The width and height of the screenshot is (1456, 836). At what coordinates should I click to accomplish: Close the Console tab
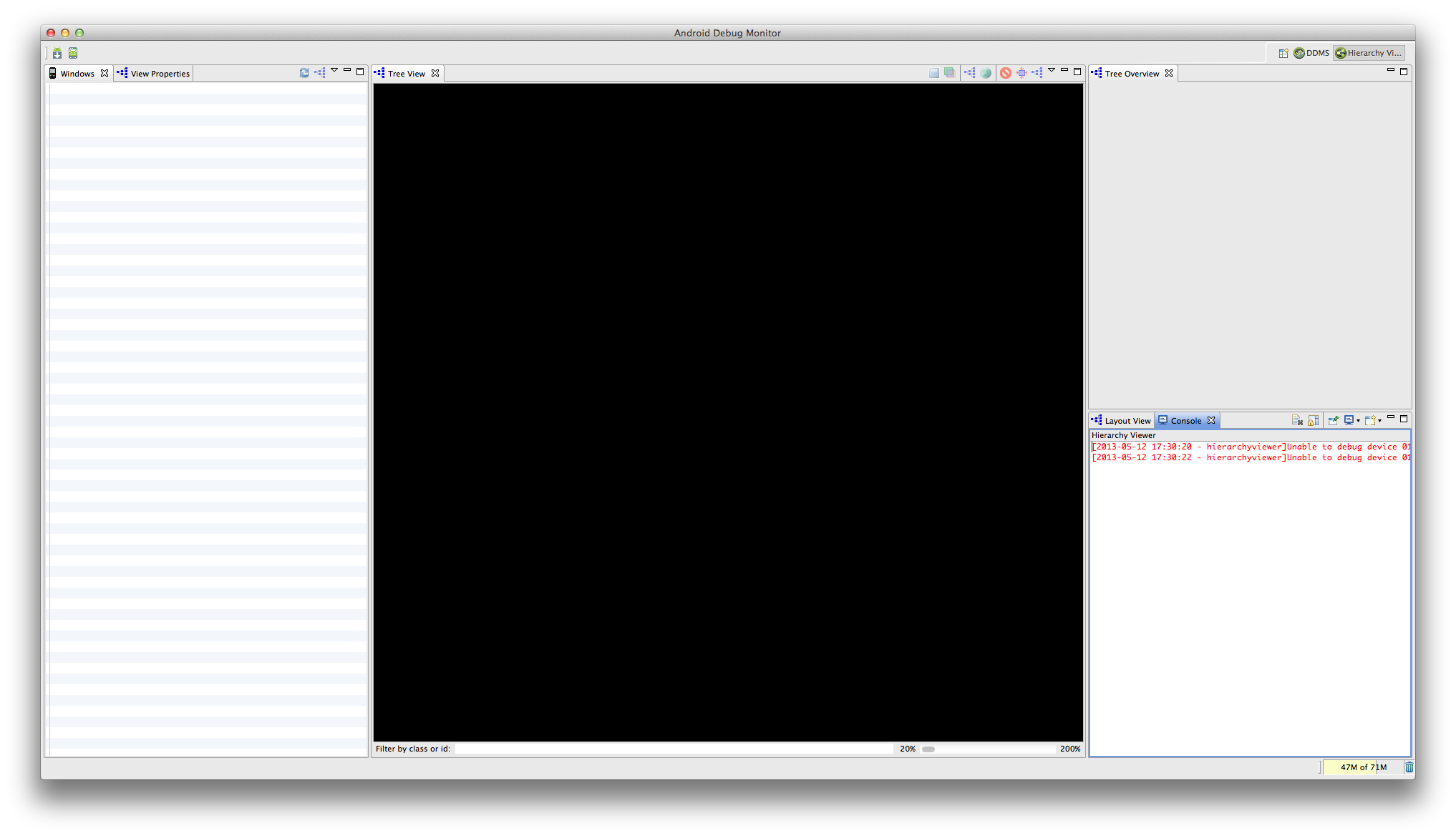tap(1211, 420)
